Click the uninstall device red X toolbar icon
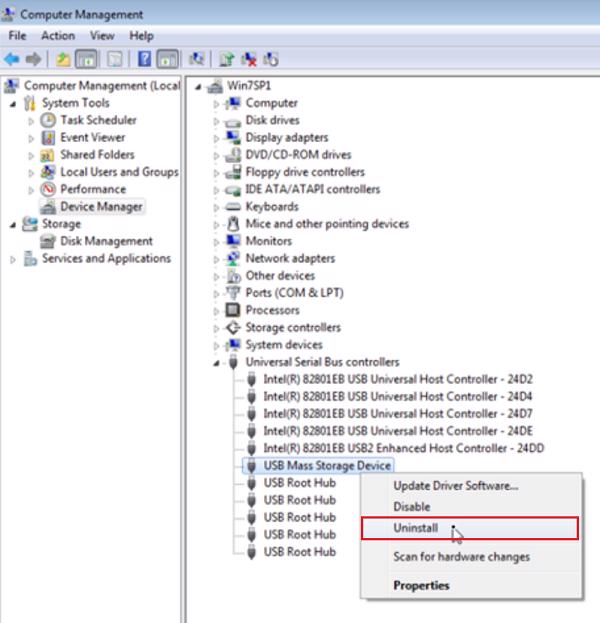The width and height of the screenshot is (600, 623). [x=249, y=59]
